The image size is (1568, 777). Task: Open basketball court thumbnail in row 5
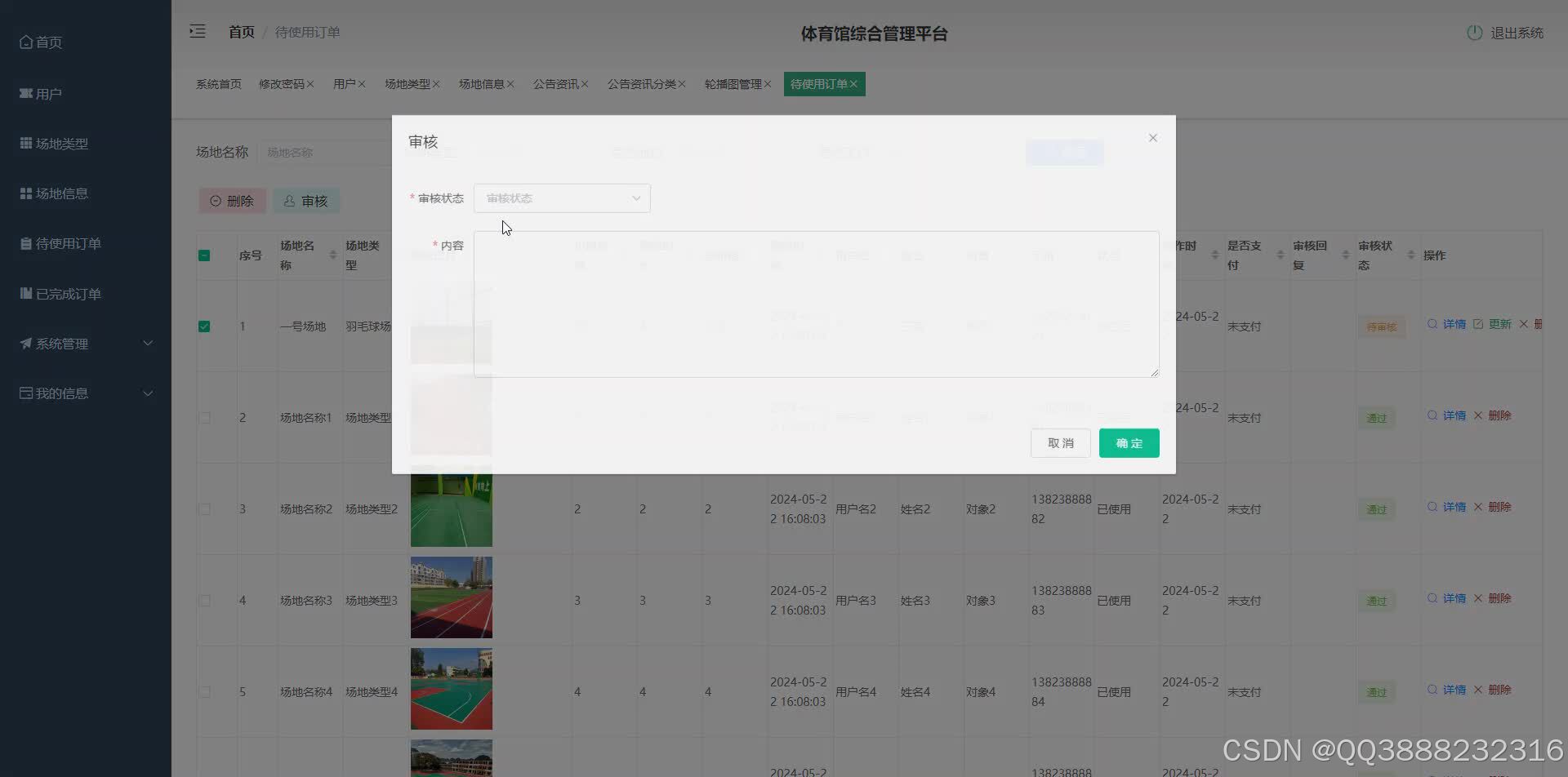click(452, 689)
